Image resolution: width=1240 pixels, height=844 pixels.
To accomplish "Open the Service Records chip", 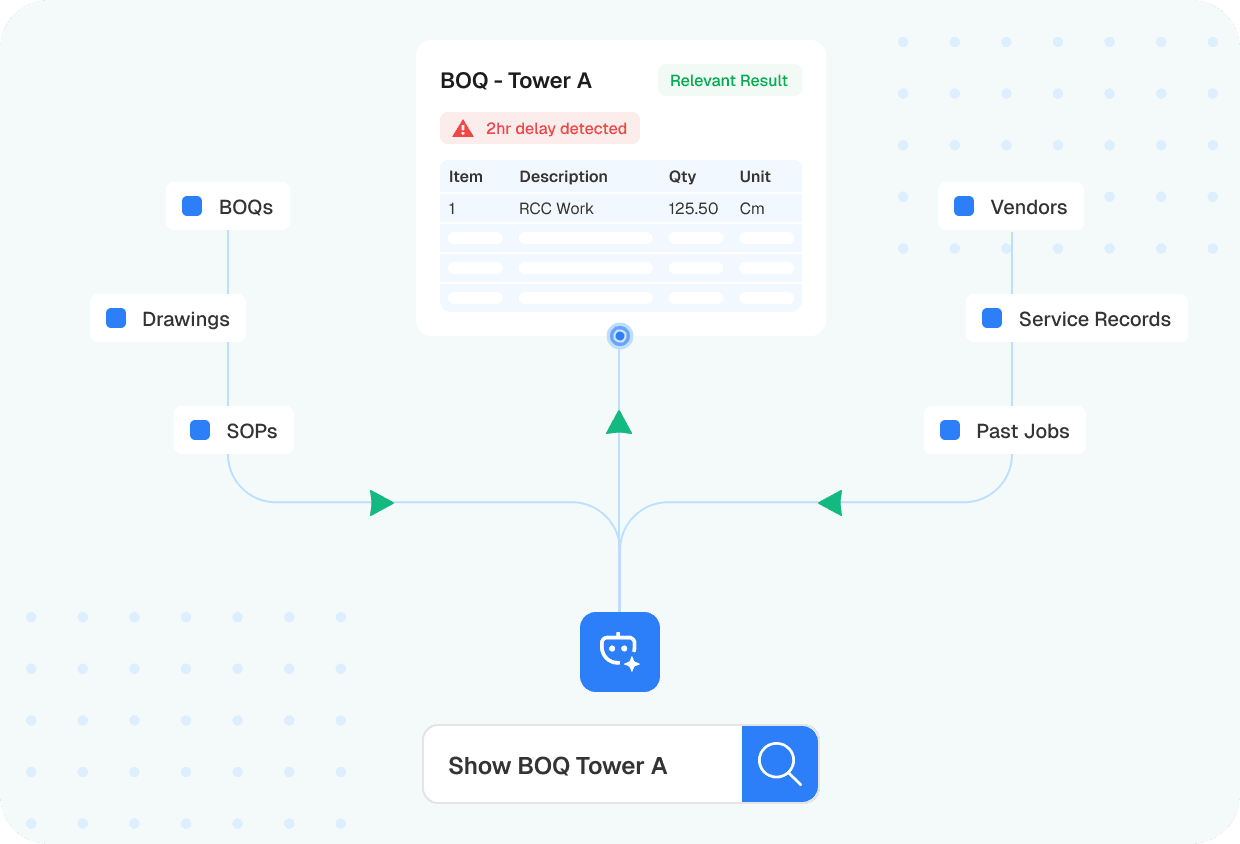I will click(1077, 318).
